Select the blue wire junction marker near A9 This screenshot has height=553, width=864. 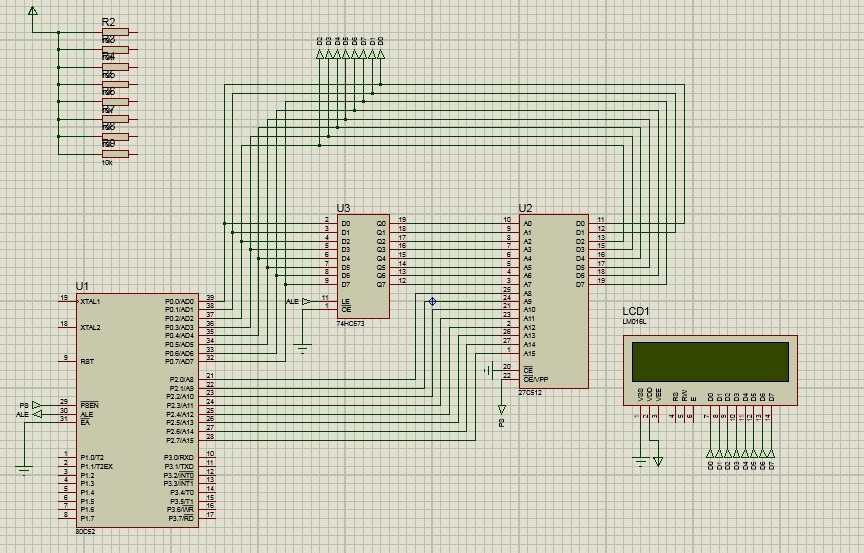click(x=432, y=301)
